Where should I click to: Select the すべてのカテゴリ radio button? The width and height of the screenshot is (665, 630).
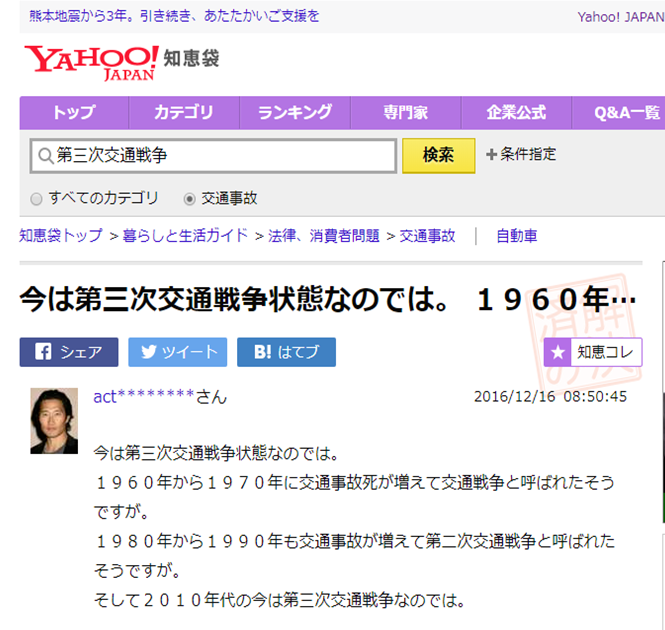pos(36,199)
